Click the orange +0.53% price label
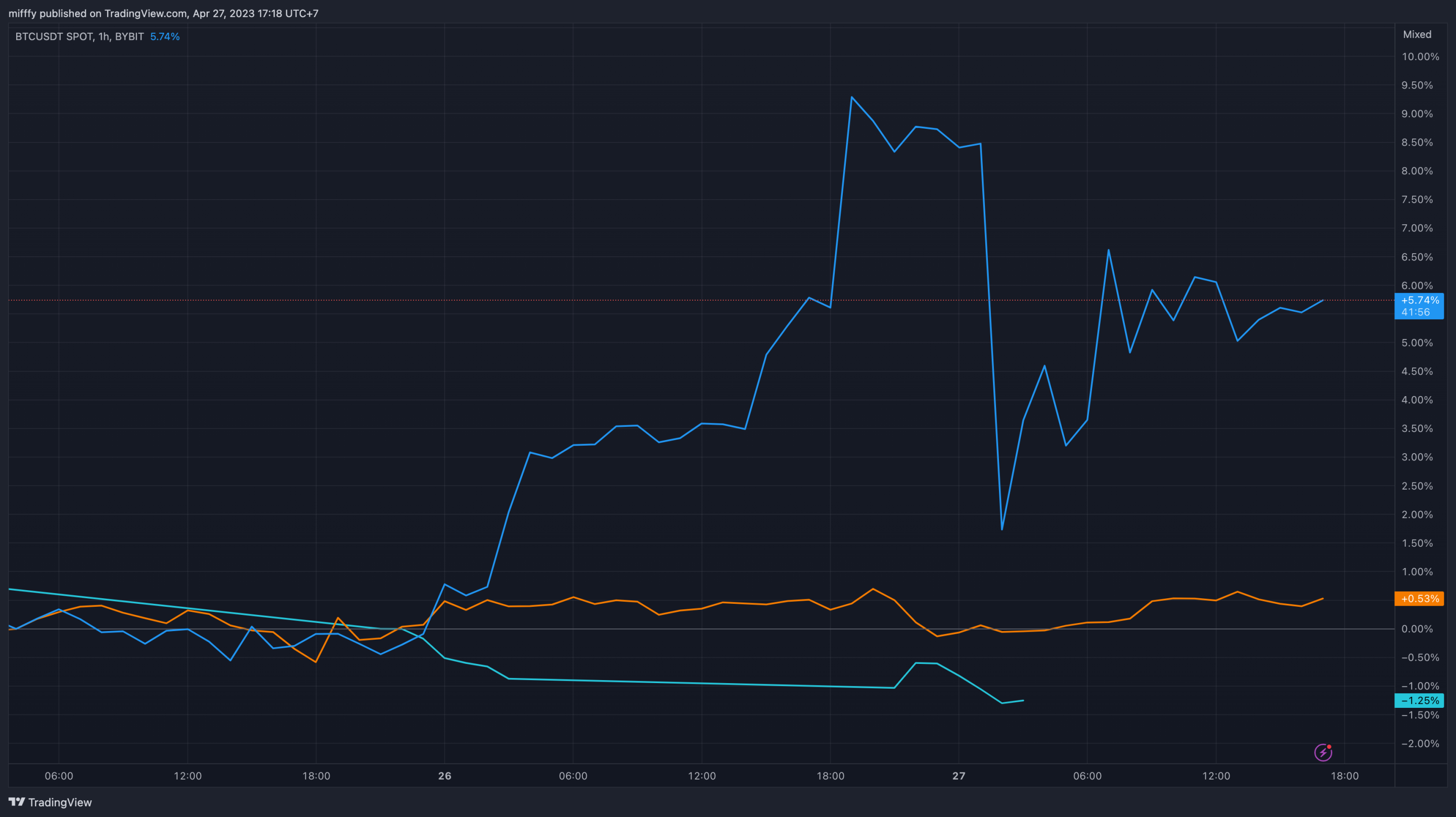 pyautogui.click(x=1419, y=598)
